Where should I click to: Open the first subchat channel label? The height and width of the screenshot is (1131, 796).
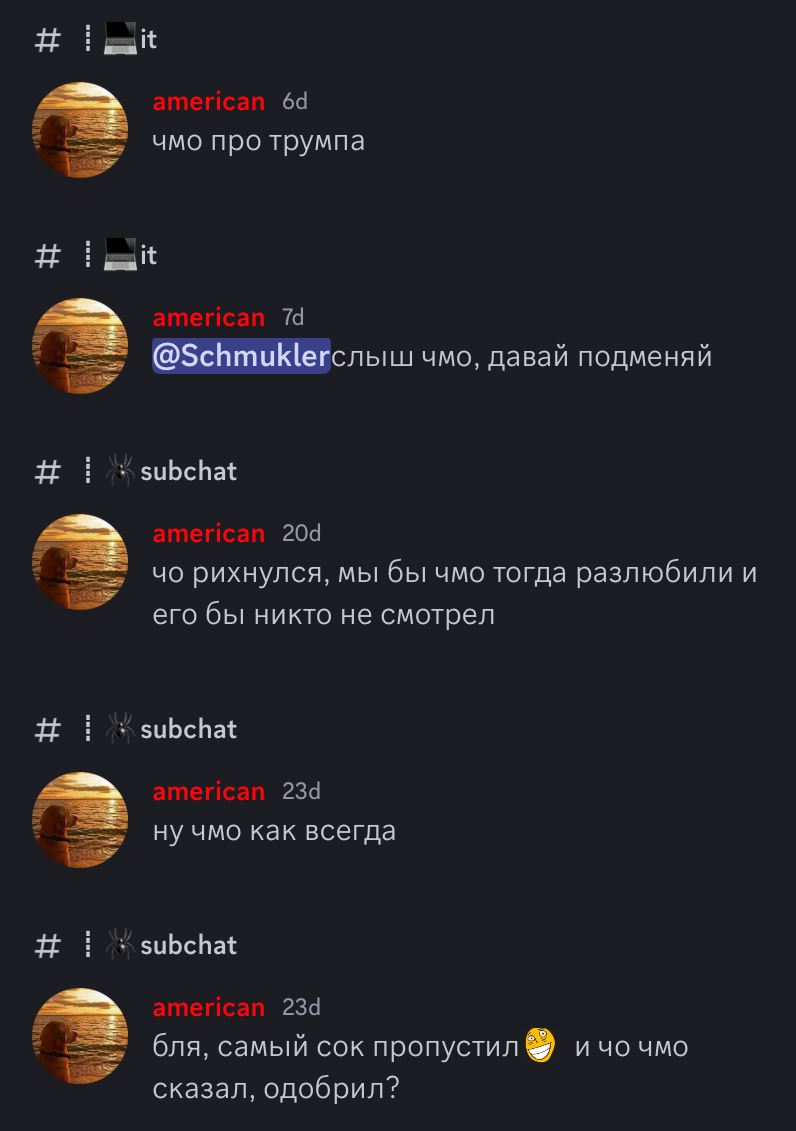(x=188, y=471)
